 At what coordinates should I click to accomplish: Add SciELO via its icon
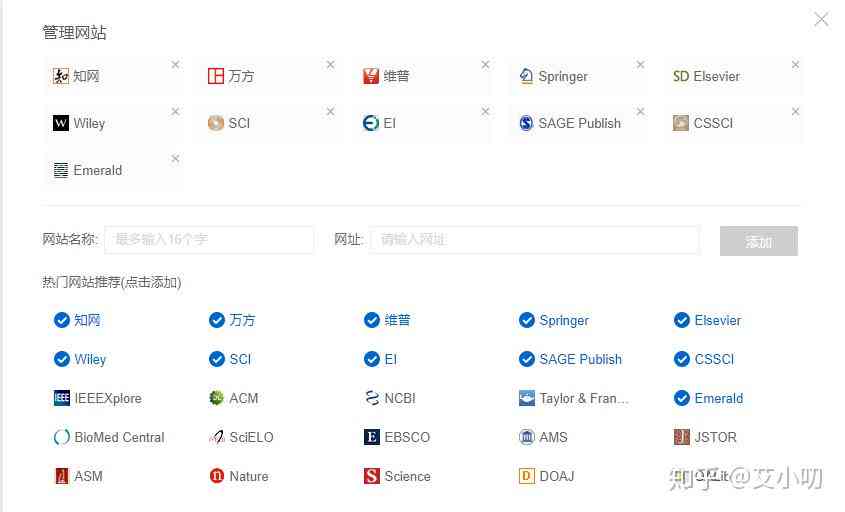(x=216, y=437)
